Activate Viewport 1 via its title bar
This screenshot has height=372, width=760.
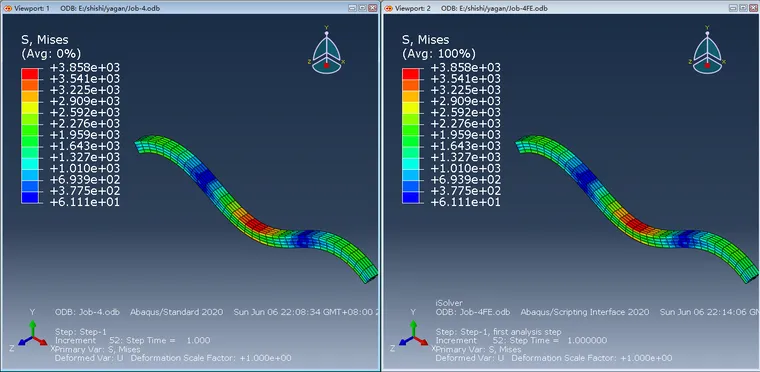194,8
